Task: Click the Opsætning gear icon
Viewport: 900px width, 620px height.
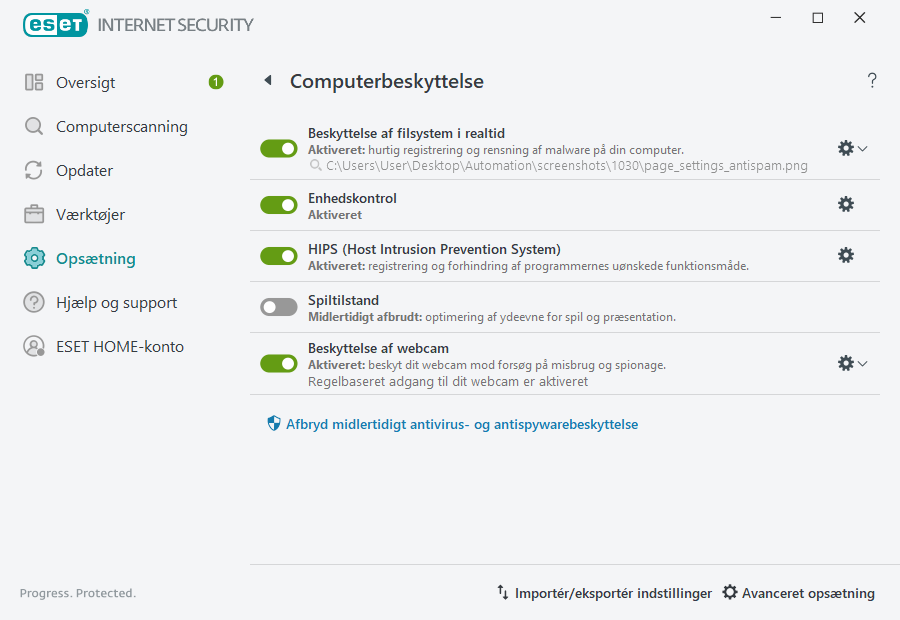Action: tap(34, 258)
